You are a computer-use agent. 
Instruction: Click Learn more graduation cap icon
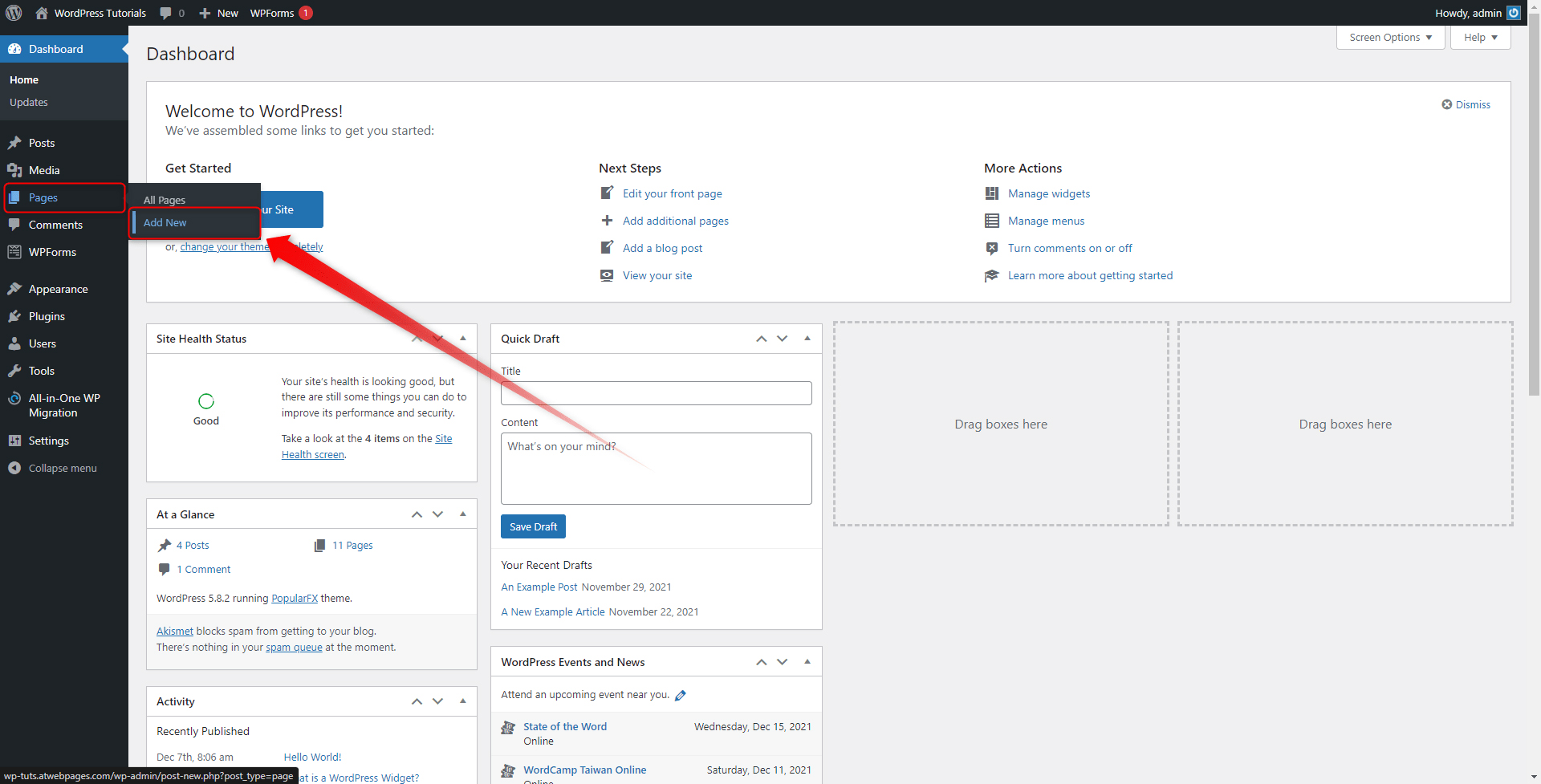pyautogui.click(x=992, y=275)
